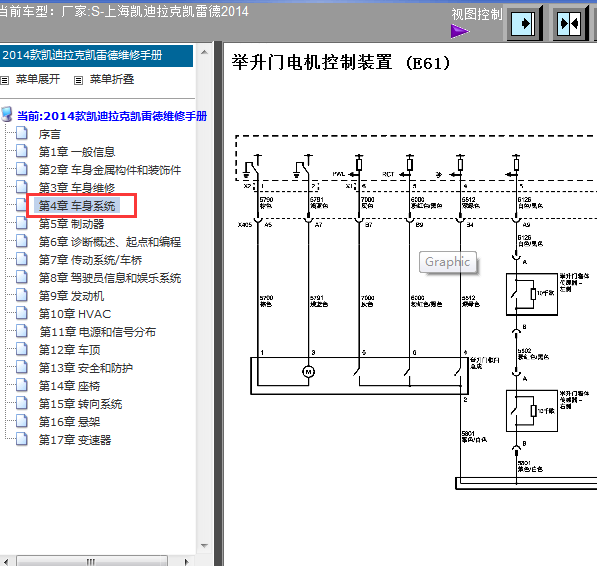Click the 视图控制 label

click(477, 14)
